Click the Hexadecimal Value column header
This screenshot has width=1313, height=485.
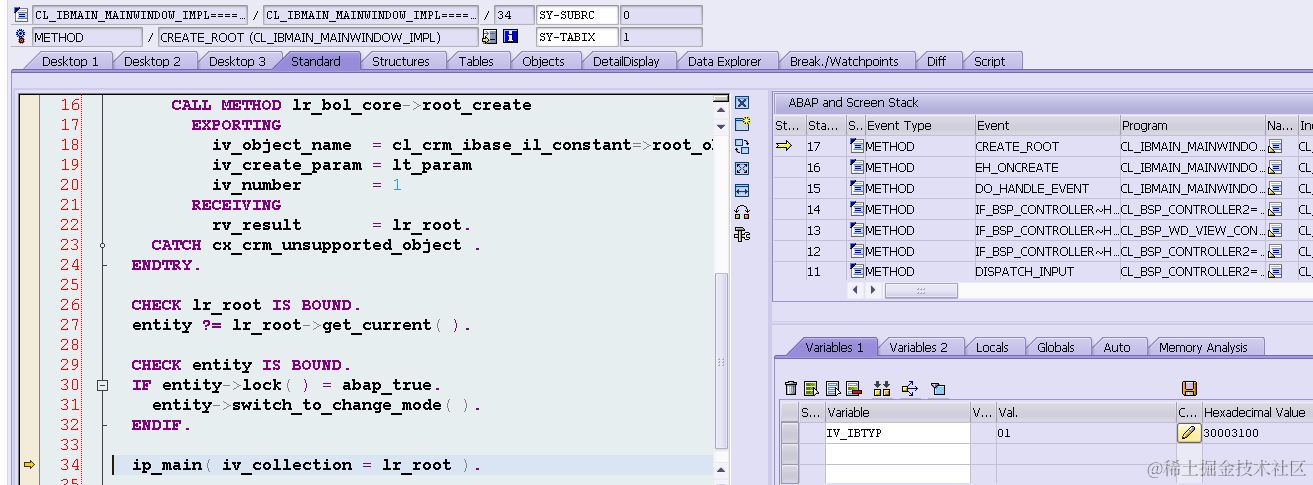pyautogui.click(x=1256, y=412)
